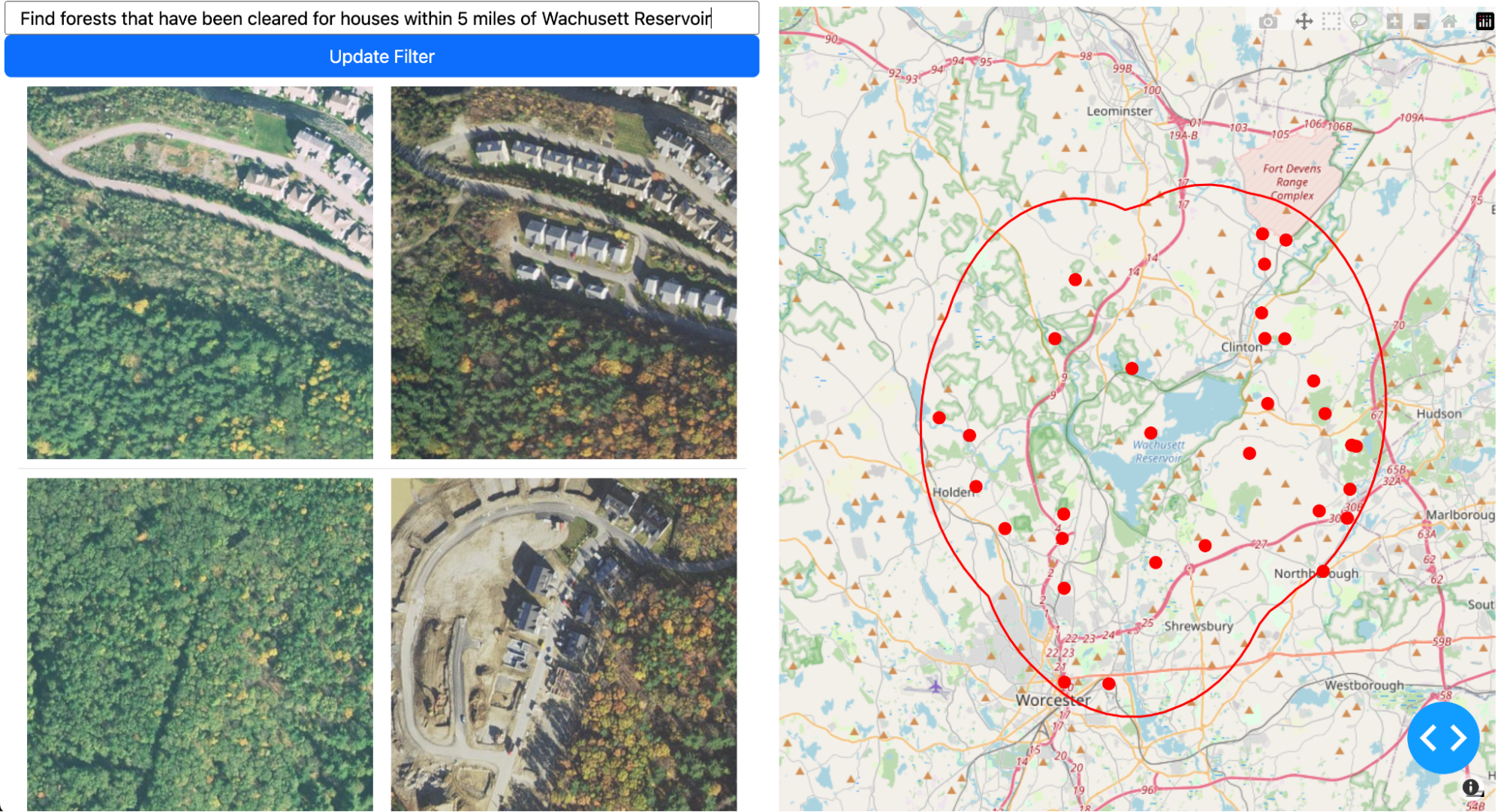Click into the forest query text field
Image resolution: width=1501 pixels, height=812 pixels.
click(381, 18)
